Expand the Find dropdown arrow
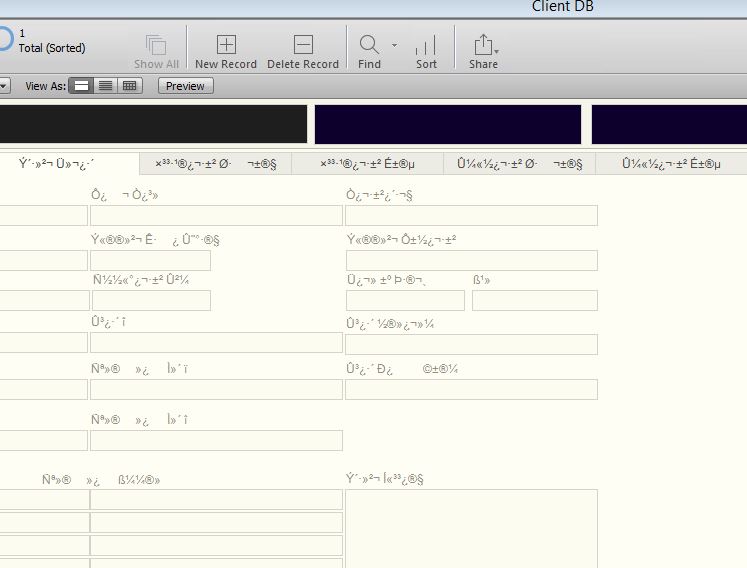The image size is (747, 568). [394, 45]
